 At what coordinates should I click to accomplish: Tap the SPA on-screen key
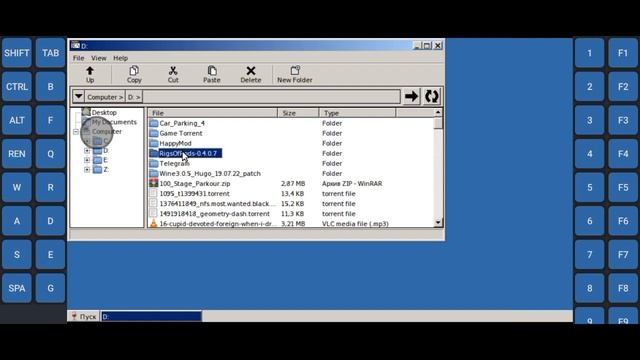click(x=17, y=288)
